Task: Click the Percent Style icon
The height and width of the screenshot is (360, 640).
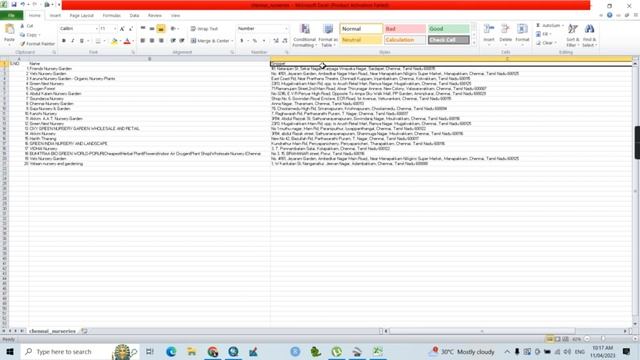Action: tap(255, 41)
